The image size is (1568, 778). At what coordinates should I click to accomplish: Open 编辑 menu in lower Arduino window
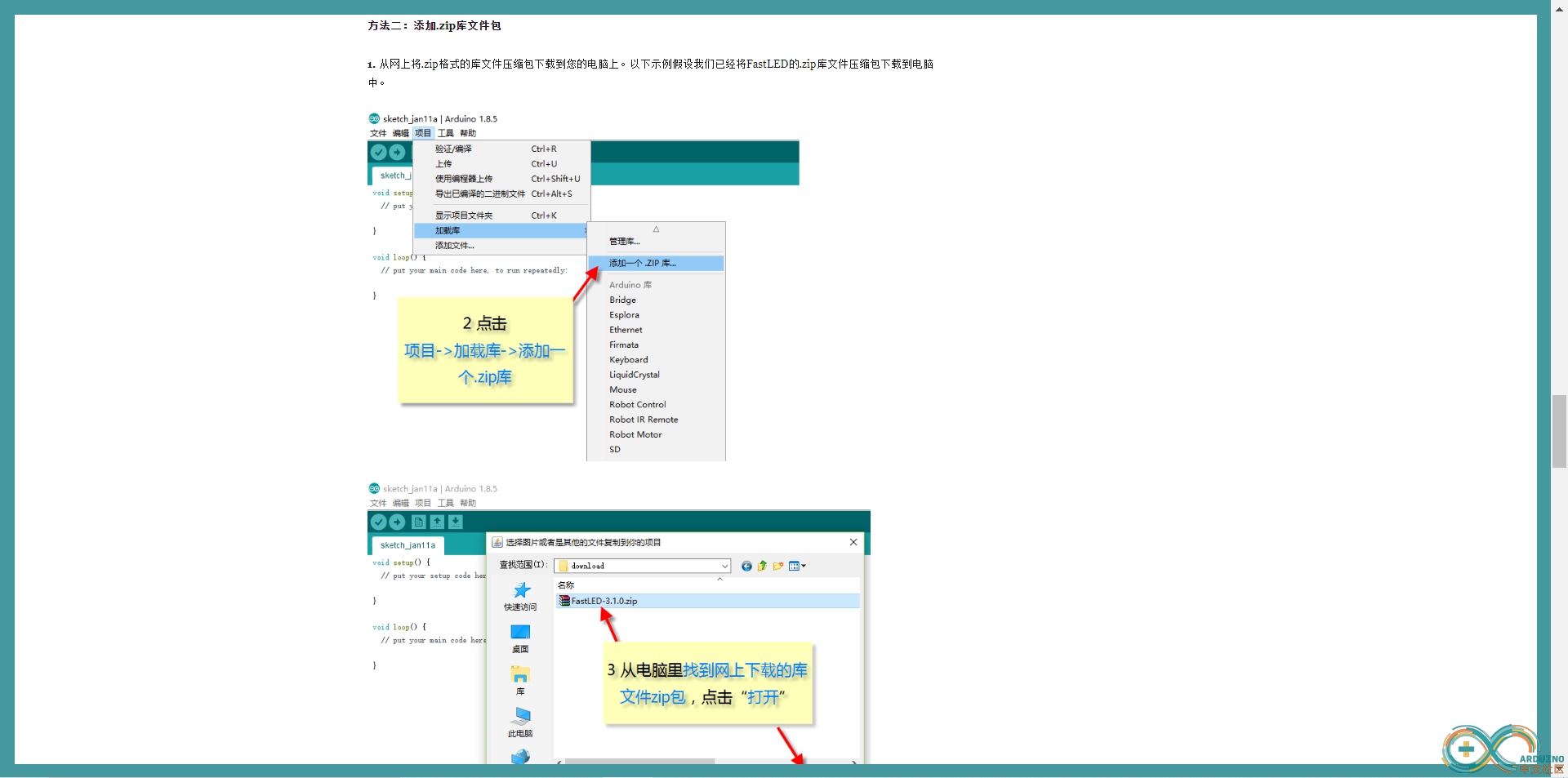[x=400, y=503]
